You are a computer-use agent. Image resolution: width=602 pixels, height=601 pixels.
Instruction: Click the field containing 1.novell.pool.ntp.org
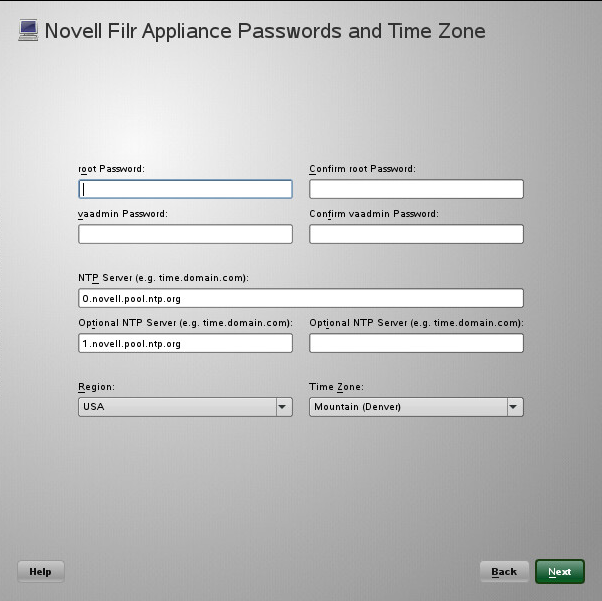point(185,343)
